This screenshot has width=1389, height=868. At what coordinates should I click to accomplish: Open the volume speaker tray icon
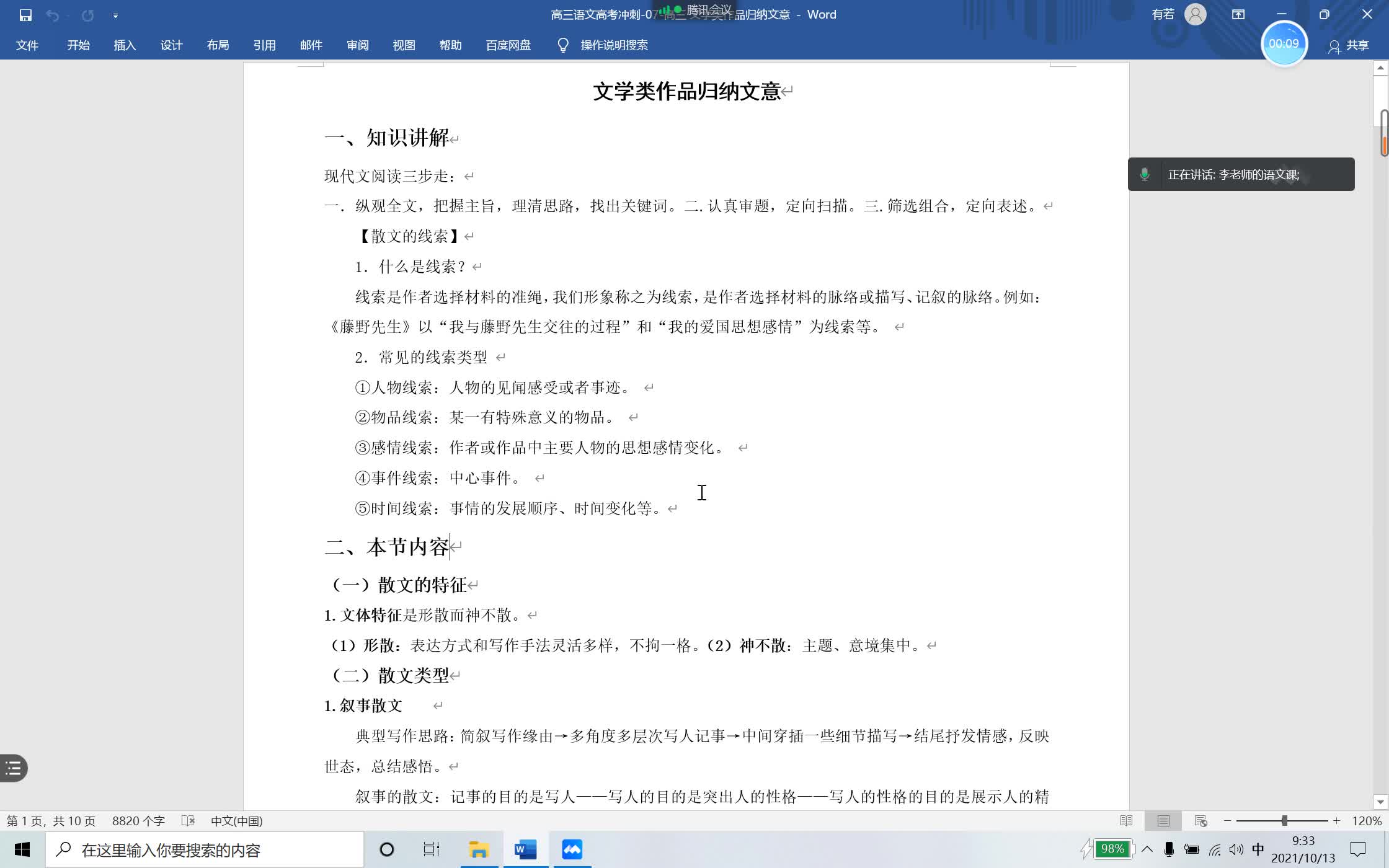(1236, 849)
